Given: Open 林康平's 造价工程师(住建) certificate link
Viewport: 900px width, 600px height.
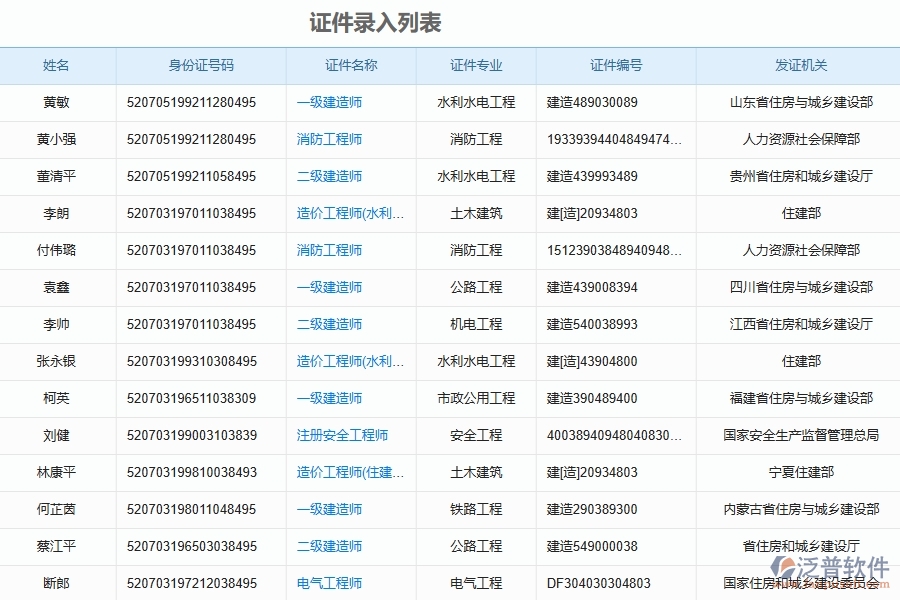Looking at the screenshot, I should click(x=350, y=472).
